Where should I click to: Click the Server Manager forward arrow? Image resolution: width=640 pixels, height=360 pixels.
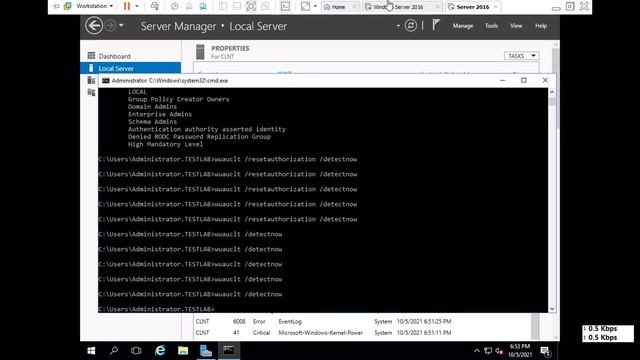(x=110, y=26)
